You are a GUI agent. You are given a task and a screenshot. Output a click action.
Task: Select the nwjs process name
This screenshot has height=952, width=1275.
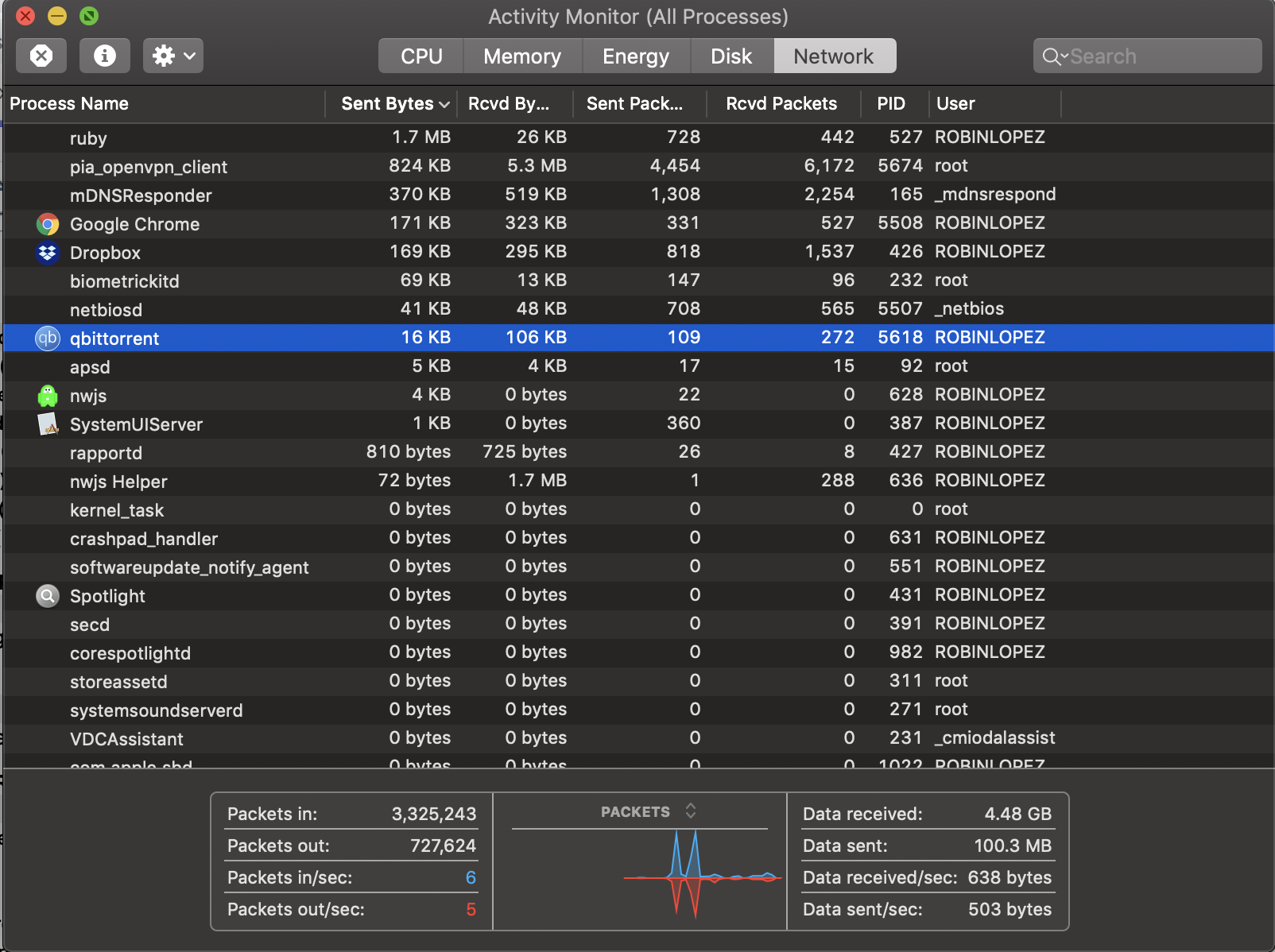88,396
